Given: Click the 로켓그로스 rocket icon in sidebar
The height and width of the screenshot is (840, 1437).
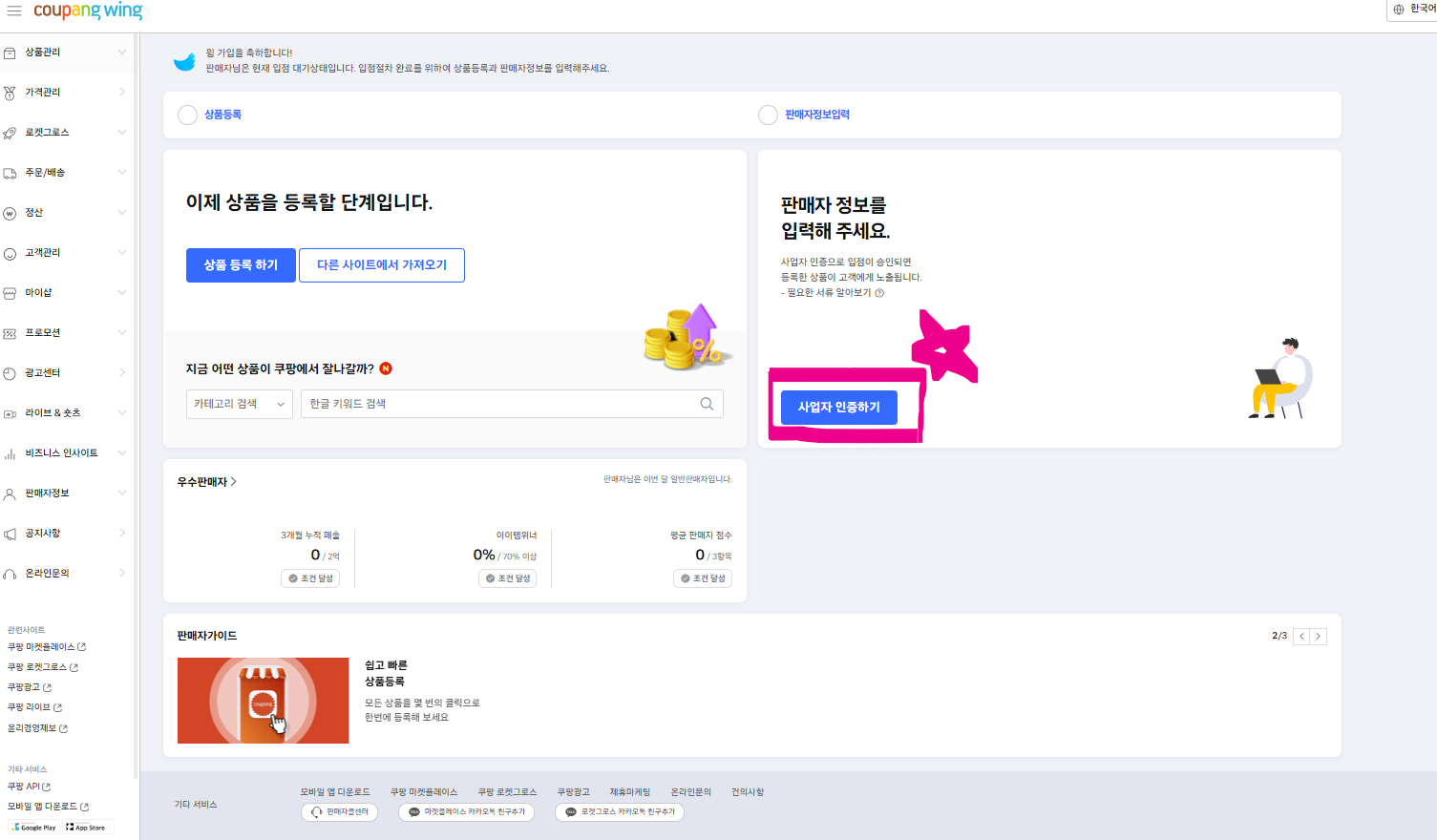Looking at the screenshot, I should (x=10, y=133).
